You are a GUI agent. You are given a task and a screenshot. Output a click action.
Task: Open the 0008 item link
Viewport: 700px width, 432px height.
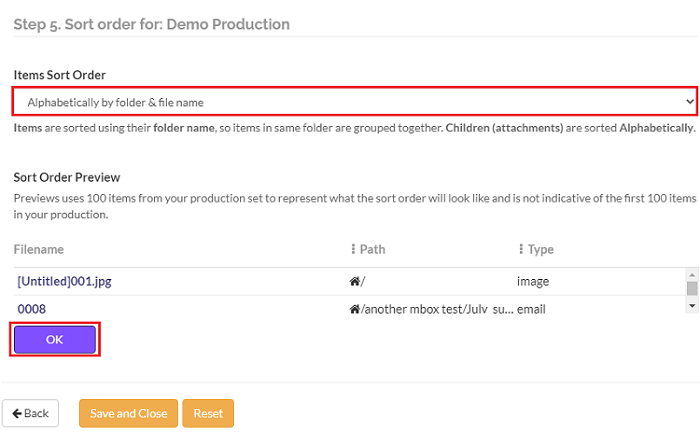(31, 309)
